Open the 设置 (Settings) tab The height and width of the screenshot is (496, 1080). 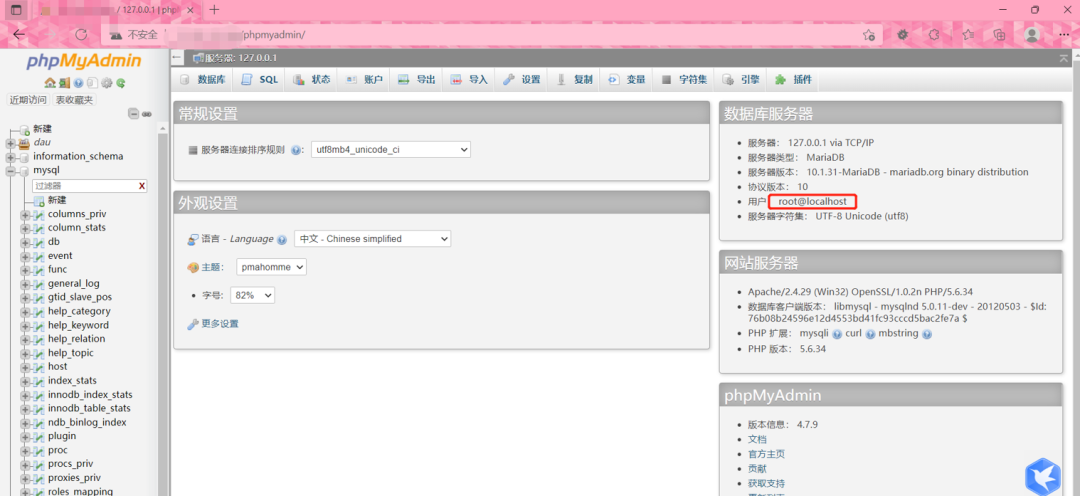point(521,80)
